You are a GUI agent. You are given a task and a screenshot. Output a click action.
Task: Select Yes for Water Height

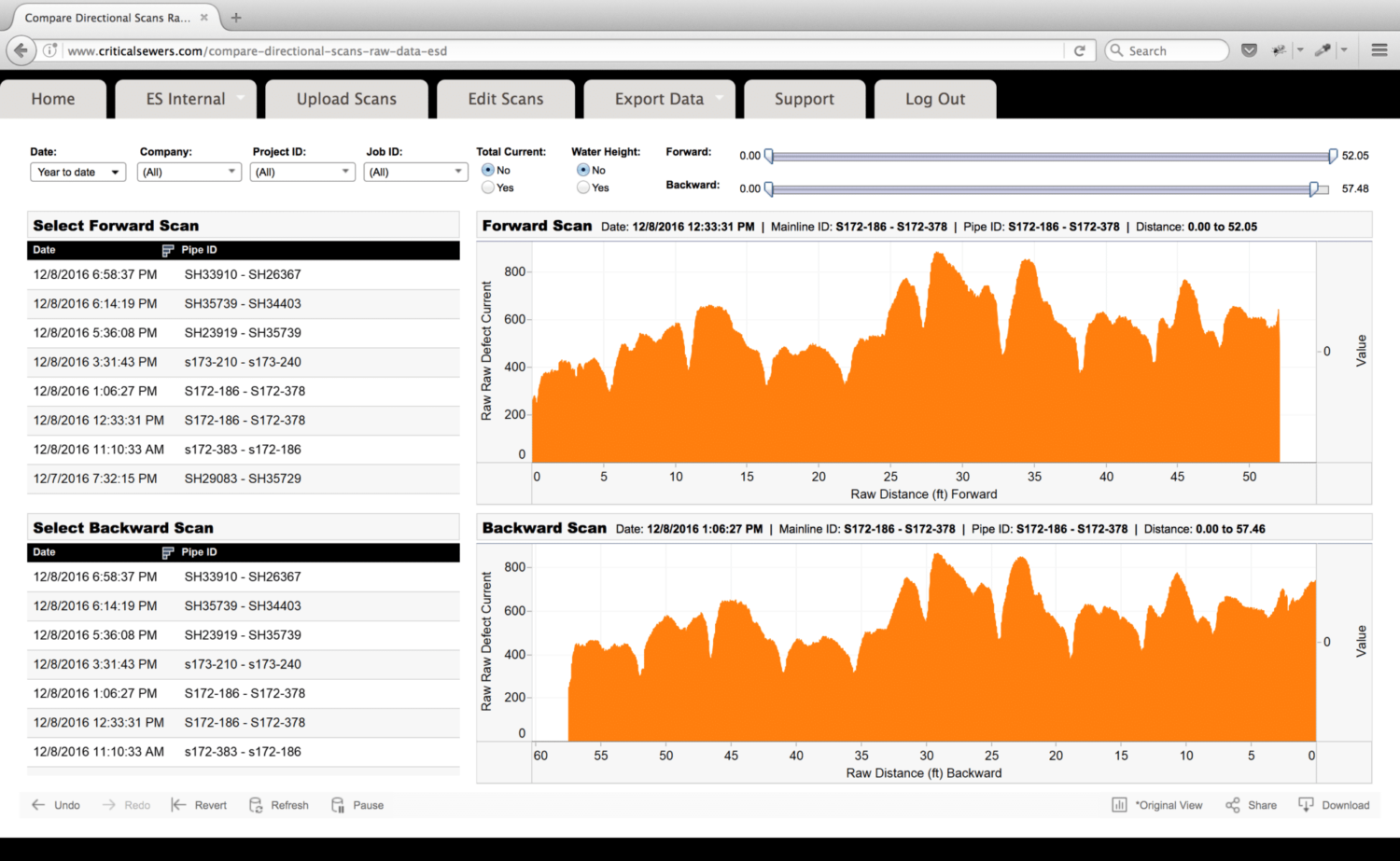[x=583, y=187]
